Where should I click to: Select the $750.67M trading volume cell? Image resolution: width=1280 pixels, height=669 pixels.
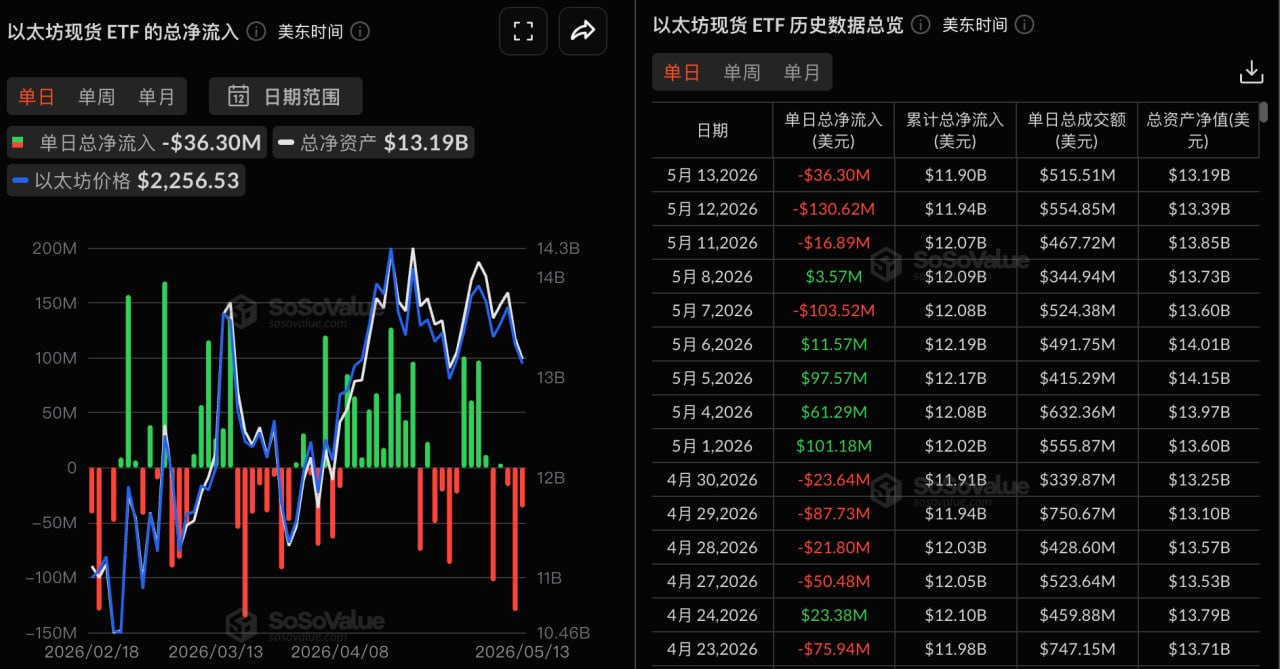pyautogui.click(x=1077, y=514)
